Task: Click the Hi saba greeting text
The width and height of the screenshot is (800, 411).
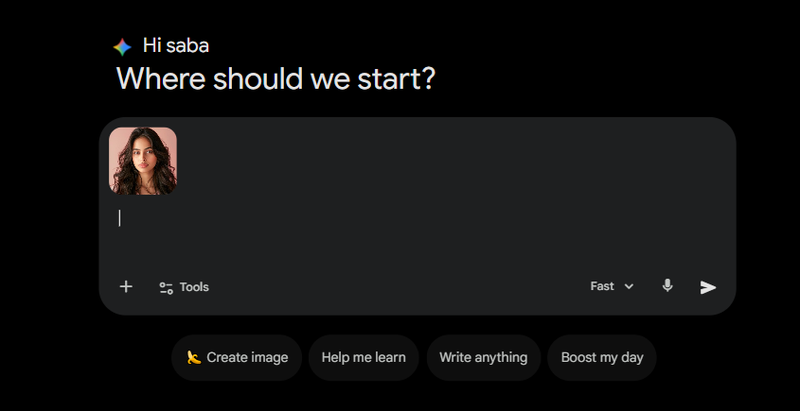Action: point(176,45)
